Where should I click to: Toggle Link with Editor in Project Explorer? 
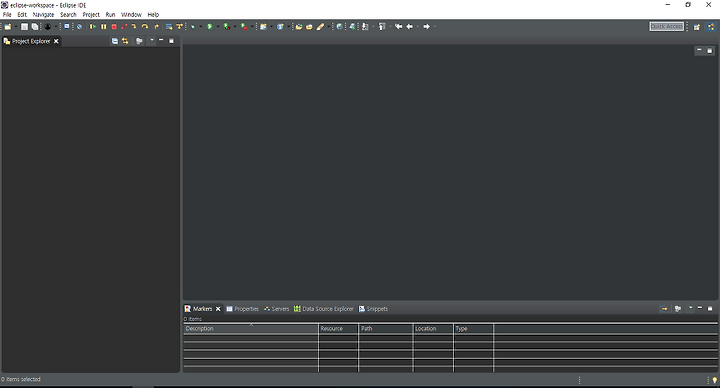pyautogui.click(x=125, y=41)
